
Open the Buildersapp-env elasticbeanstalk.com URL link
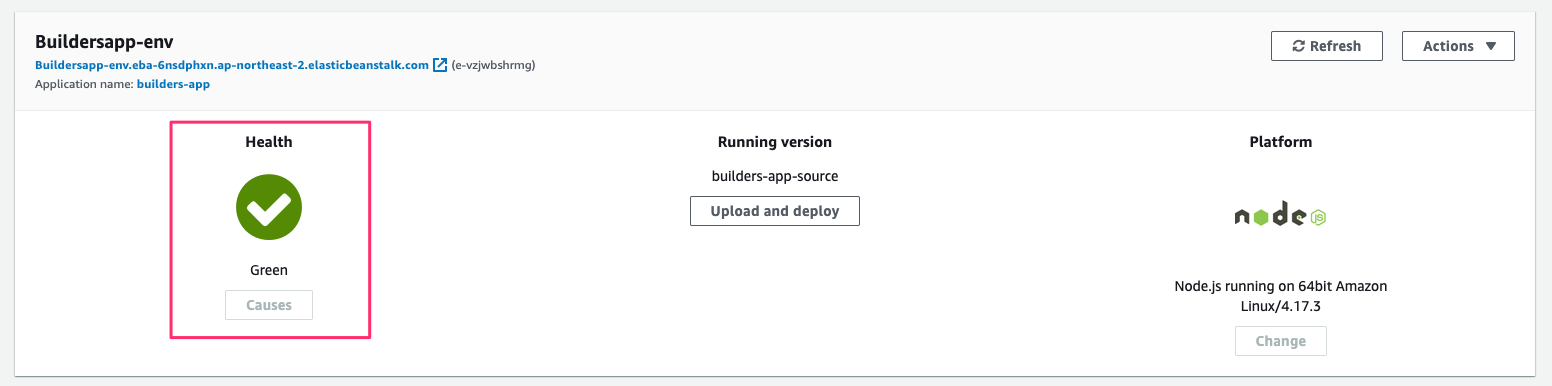coord(231,65)
